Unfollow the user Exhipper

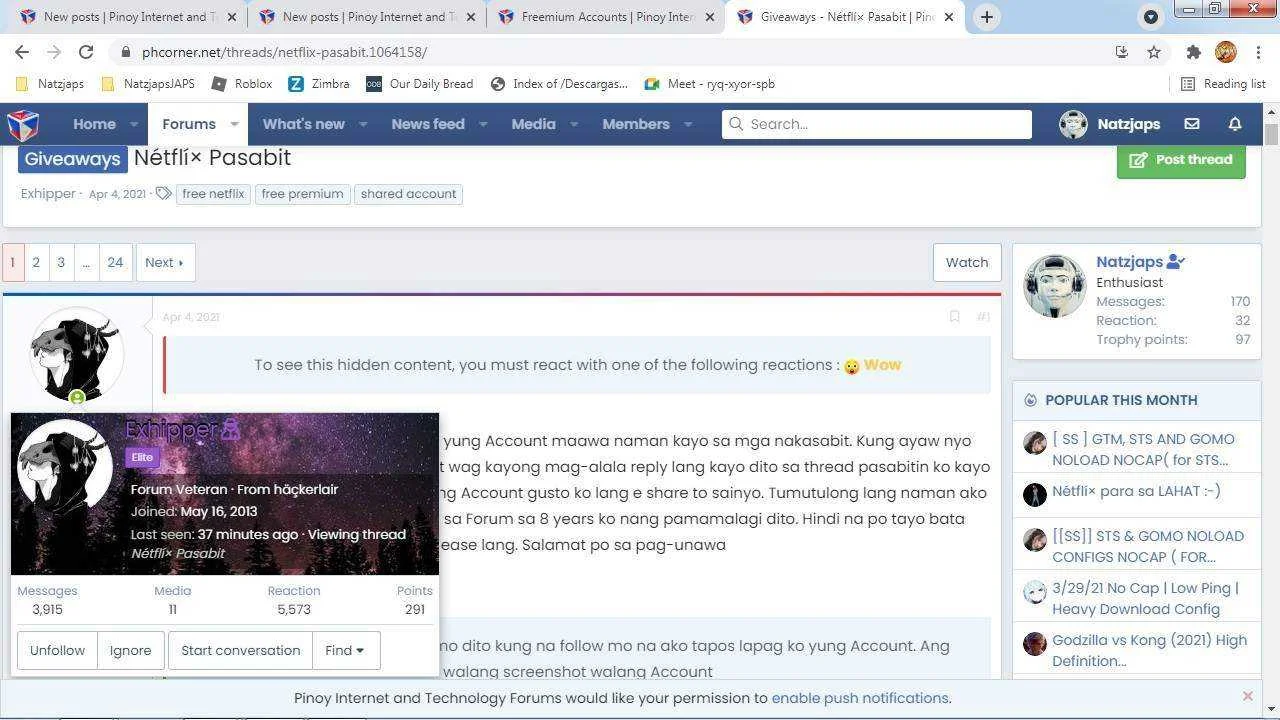click(57, 650)
